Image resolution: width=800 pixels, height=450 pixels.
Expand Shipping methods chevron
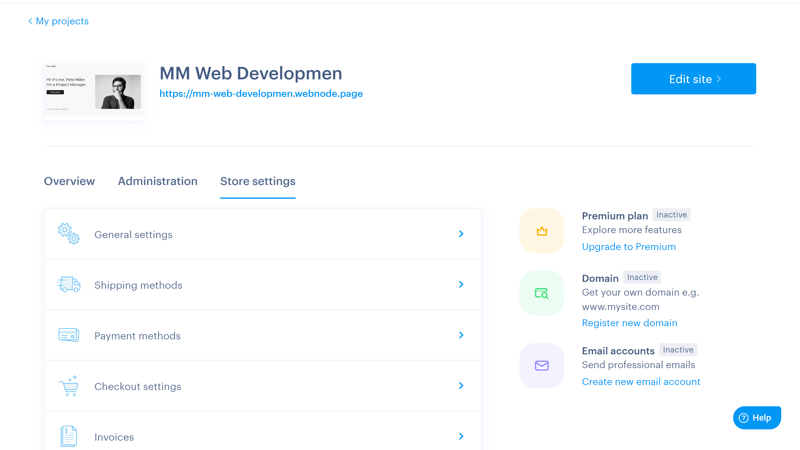[461, 284]
